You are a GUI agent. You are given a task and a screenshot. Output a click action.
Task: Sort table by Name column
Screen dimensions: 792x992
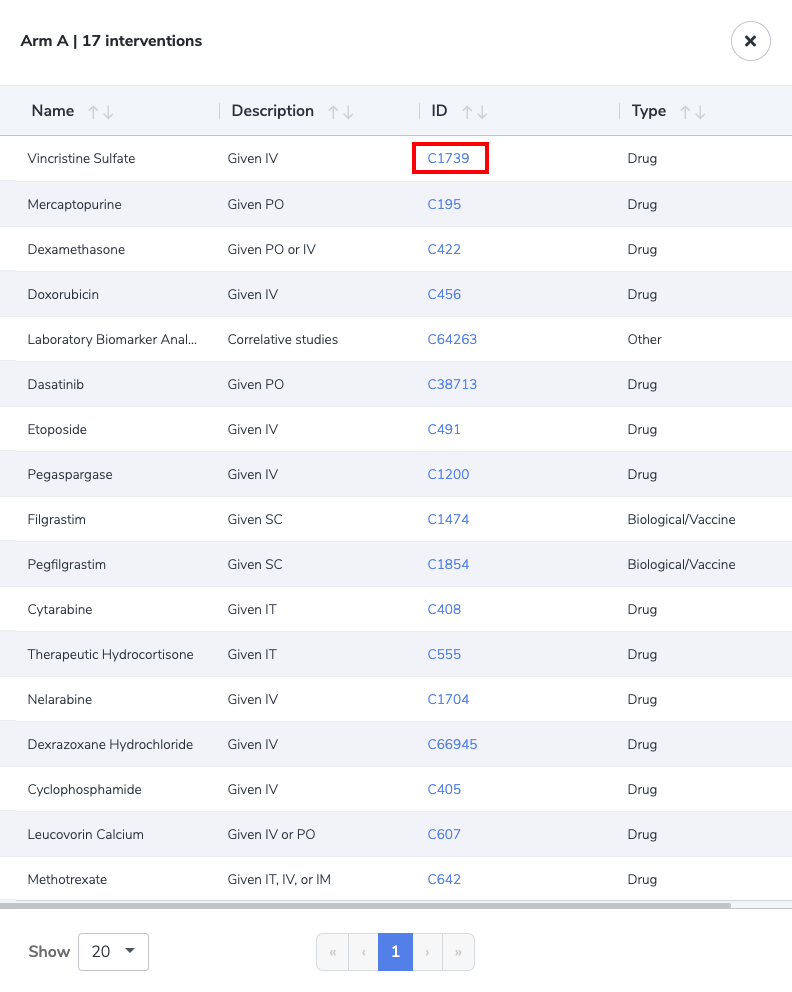pyautogui.click(x=100, y=112)
